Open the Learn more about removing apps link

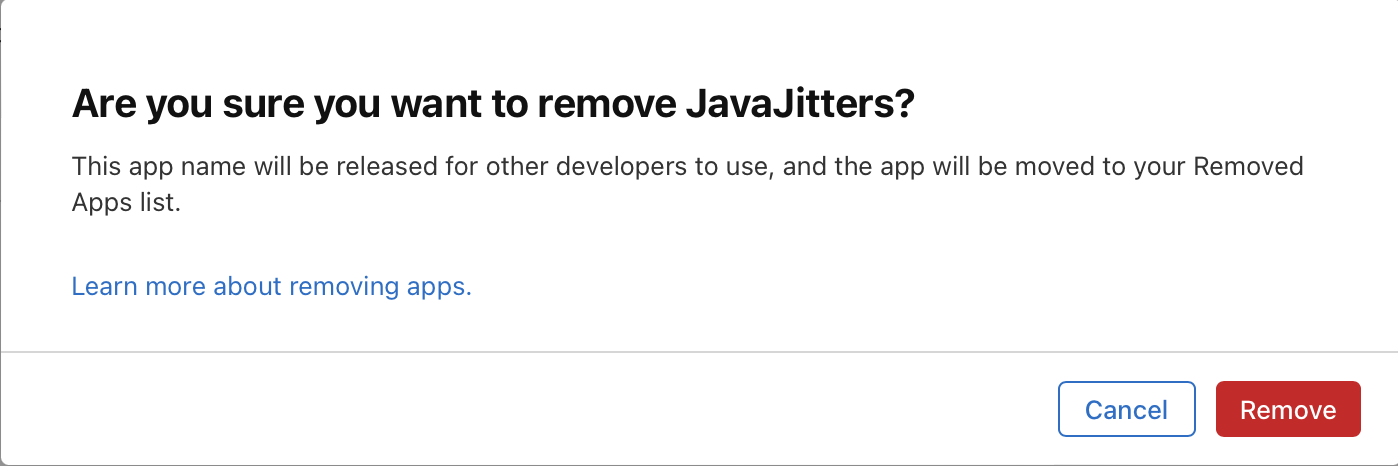pos(271,287)
